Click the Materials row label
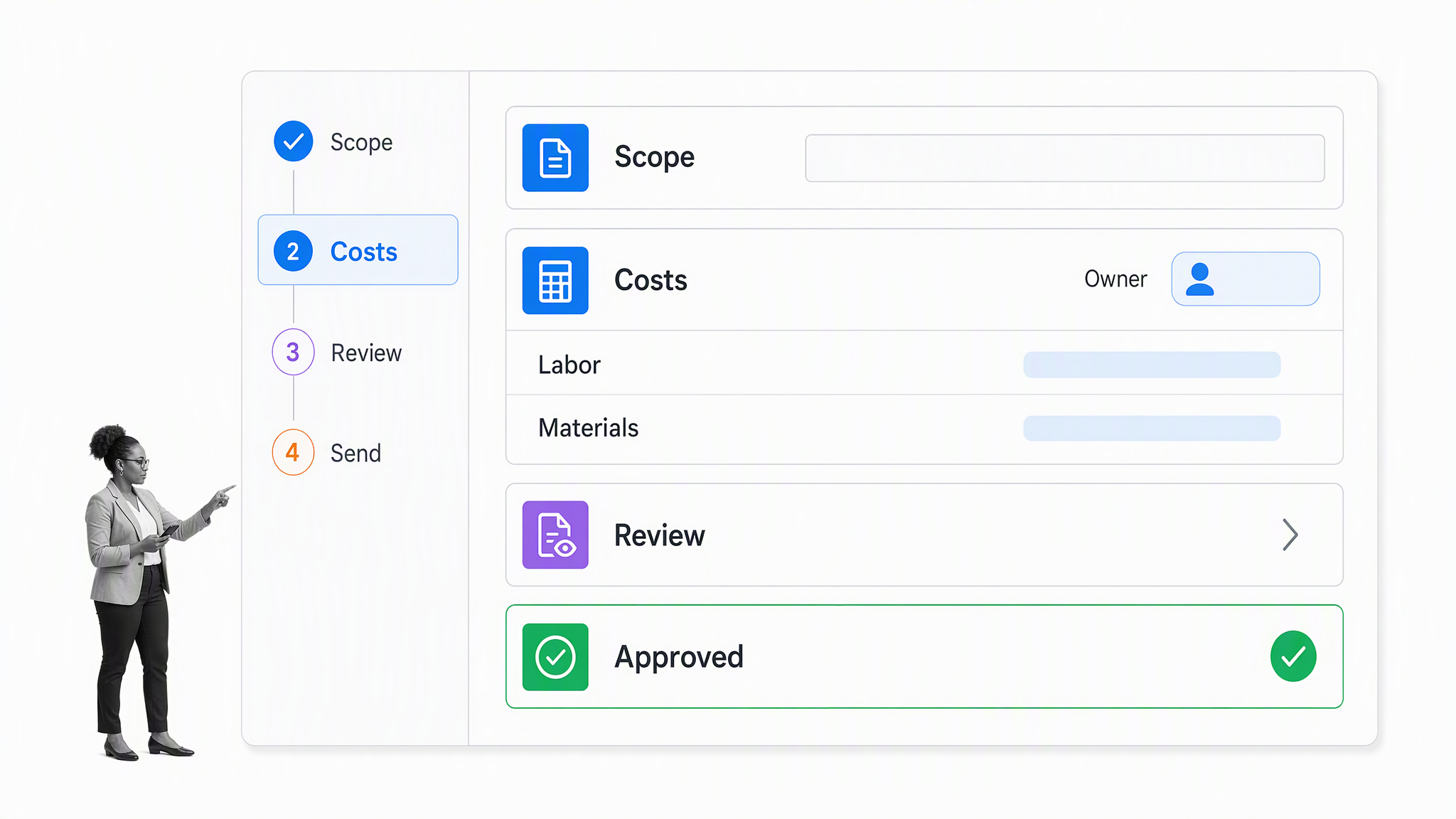 (x=589, y=428)
